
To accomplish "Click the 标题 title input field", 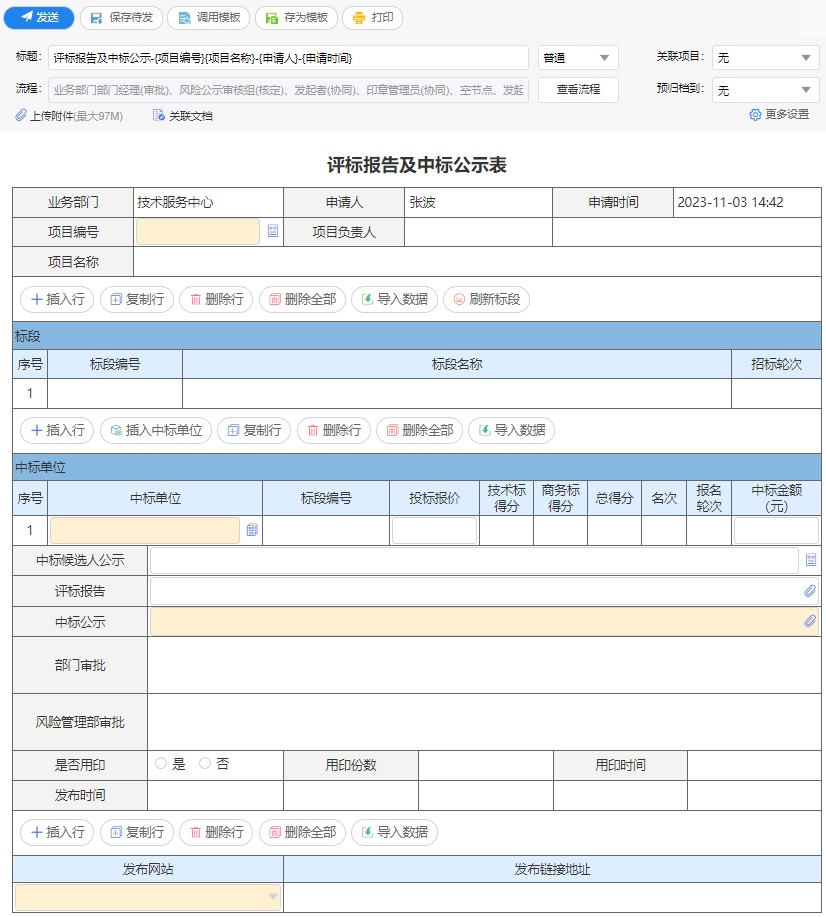I will coord(288,58).
